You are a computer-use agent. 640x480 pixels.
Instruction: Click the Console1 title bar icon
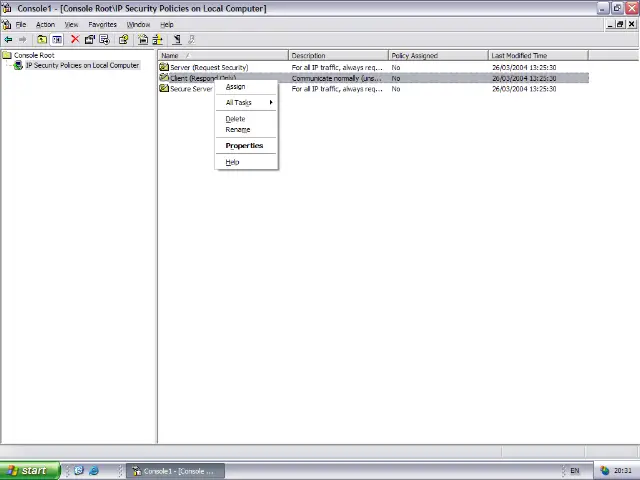coord(7,8)
